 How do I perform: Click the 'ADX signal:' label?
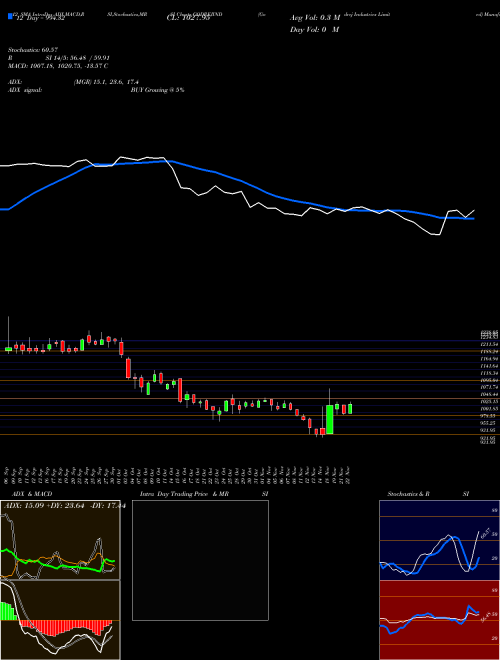(x=24, y=90)
